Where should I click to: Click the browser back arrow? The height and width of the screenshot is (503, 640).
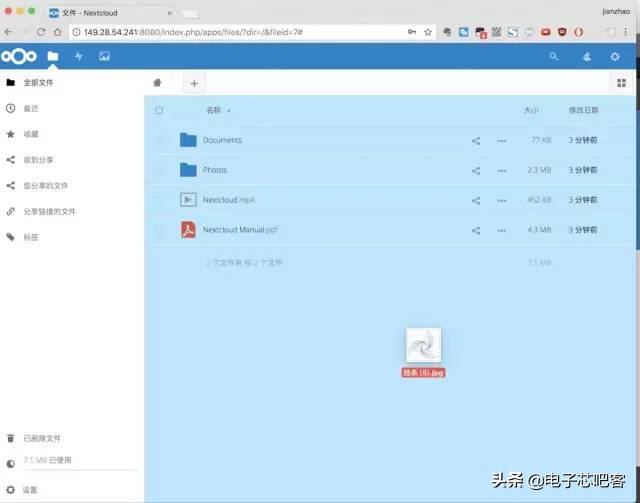pos(8,32)
